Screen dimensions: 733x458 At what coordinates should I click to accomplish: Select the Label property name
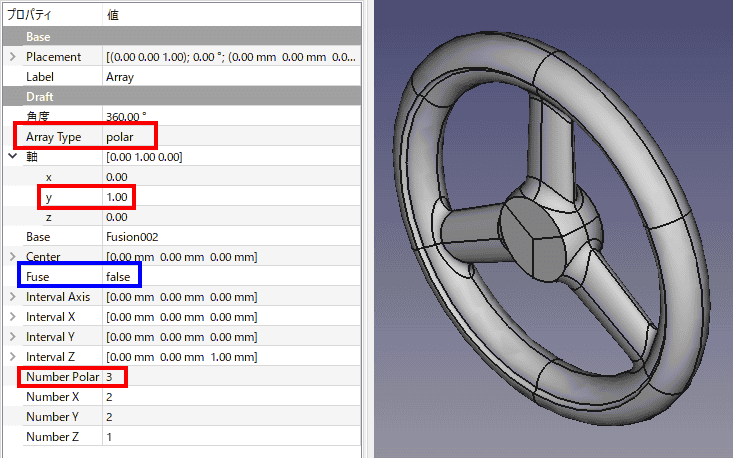click(40, 77)
